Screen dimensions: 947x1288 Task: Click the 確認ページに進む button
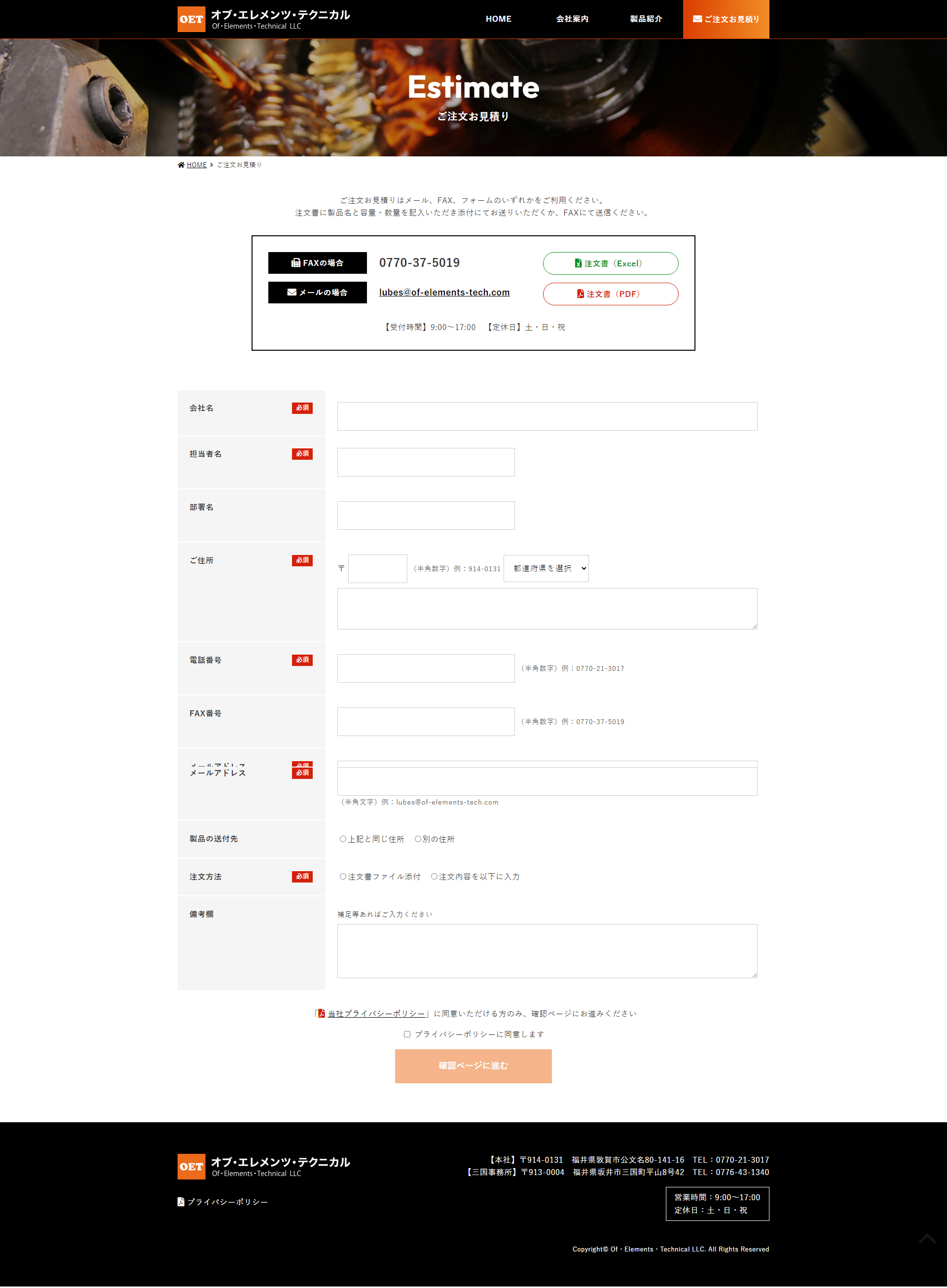473,1066
